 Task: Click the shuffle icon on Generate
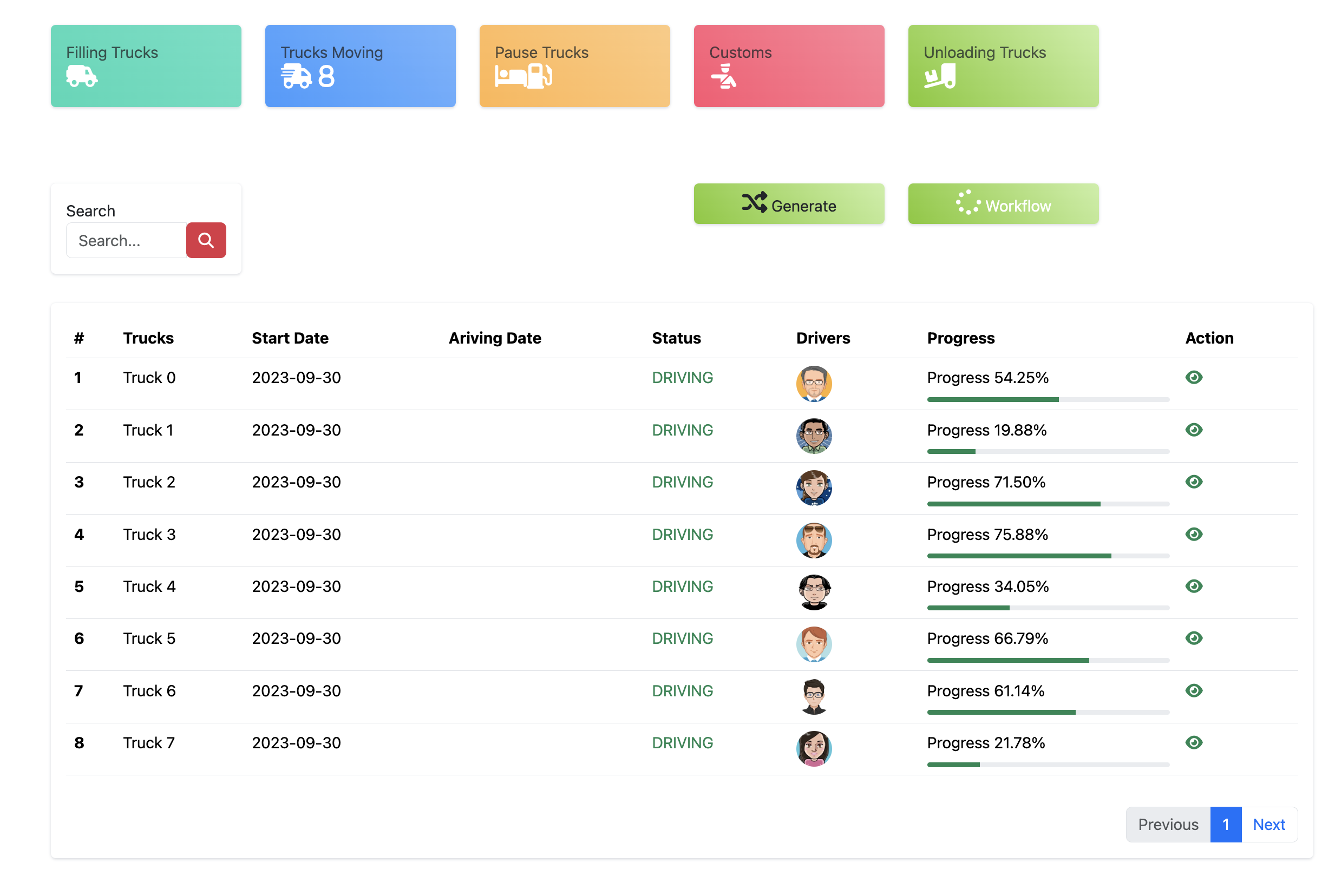(x=754, y=203)
